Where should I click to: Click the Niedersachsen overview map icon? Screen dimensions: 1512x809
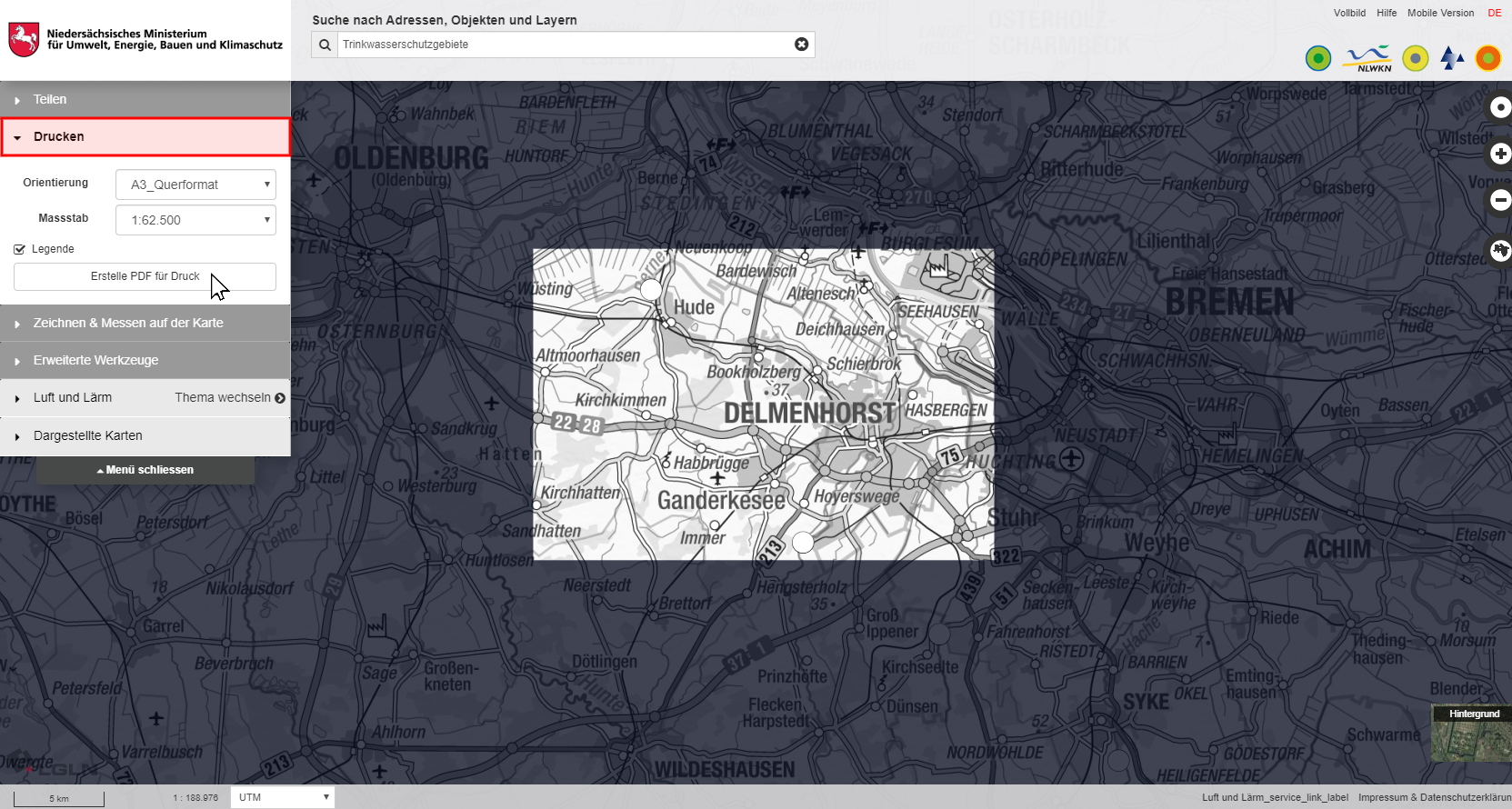point(1499,249)
